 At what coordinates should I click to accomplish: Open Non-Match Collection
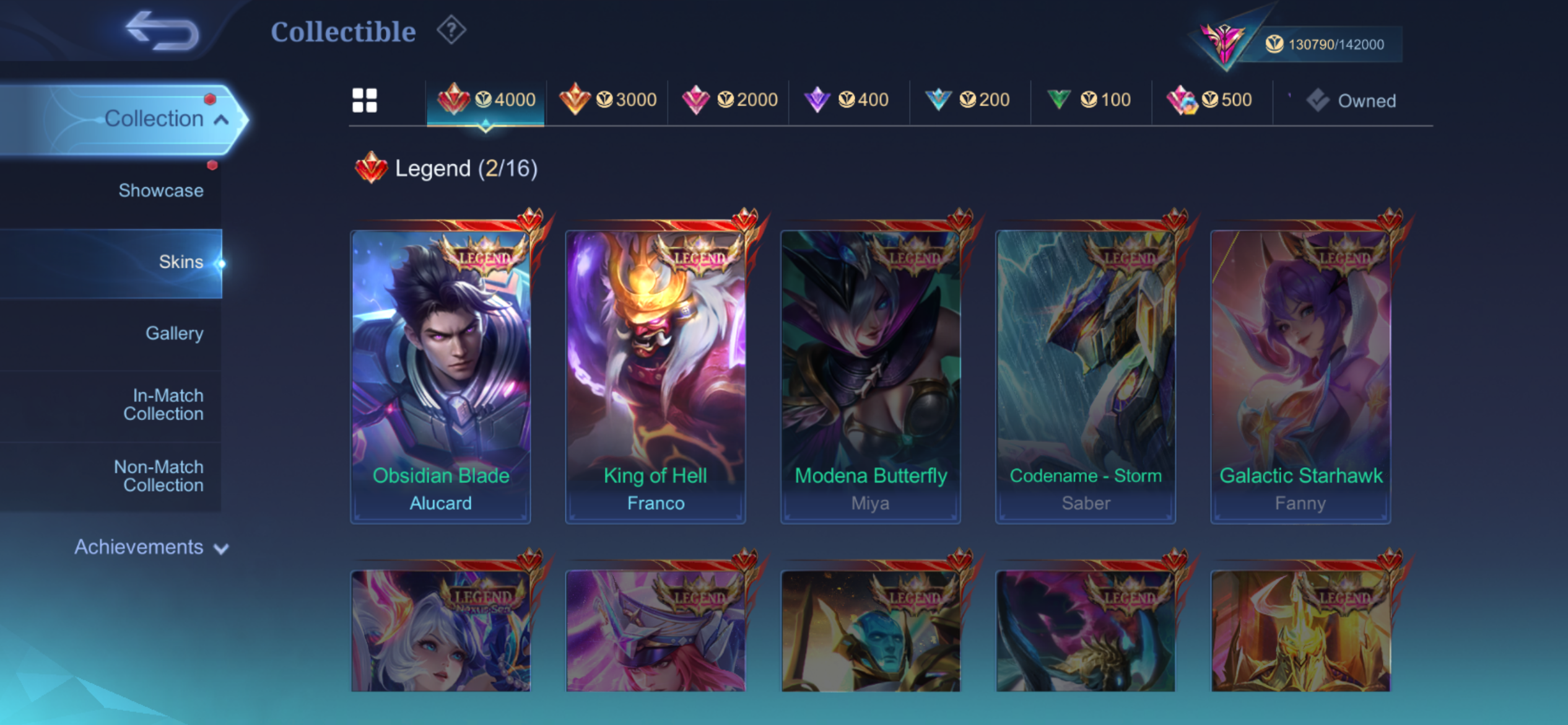pyautogui.click(x=159, y=476)
